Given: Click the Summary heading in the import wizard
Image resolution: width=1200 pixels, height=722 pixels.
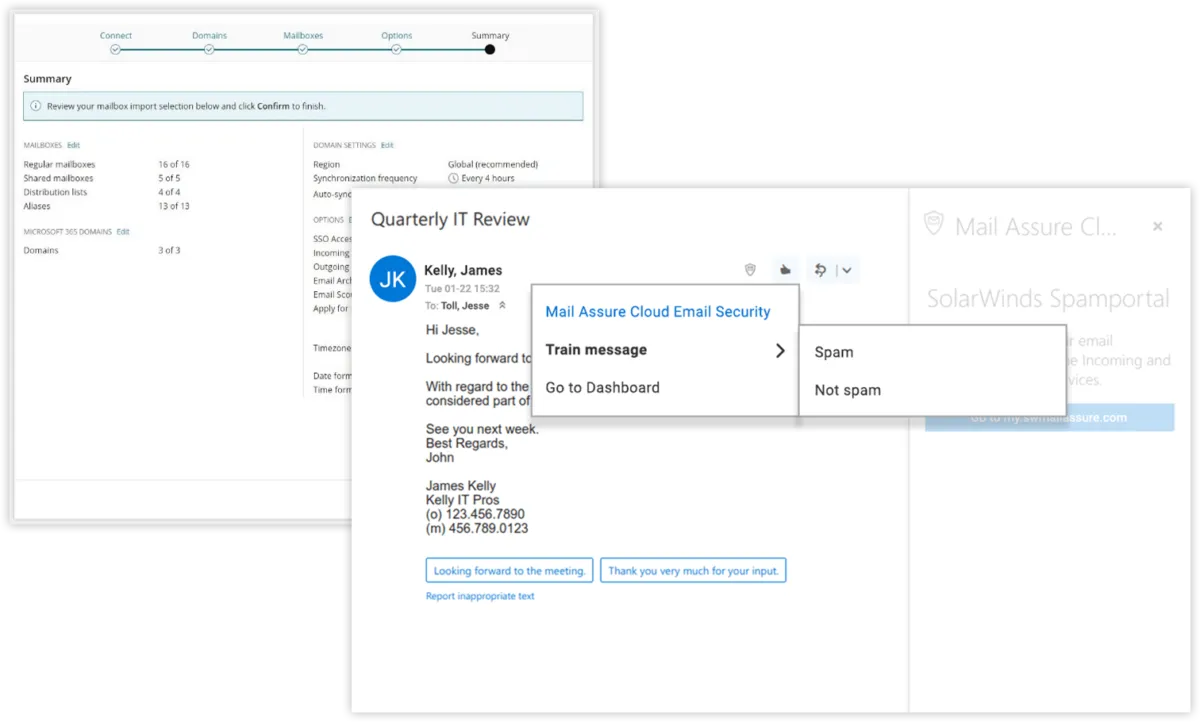Looking at the screenshot, I should coord(48,79).
